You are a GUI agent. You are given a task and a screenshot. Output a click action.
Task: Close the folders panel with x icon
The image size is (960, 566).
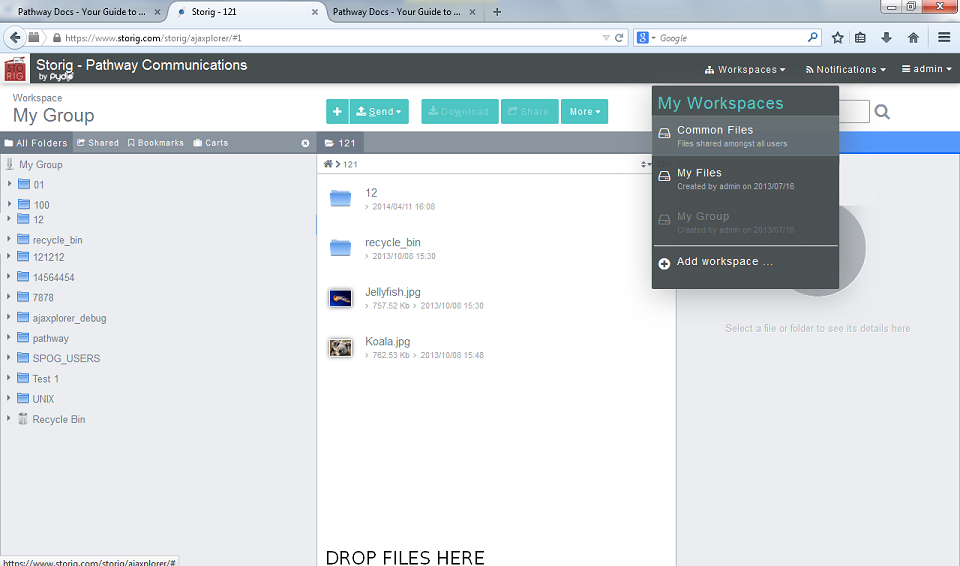pyautogui.click(x=306, y=143)
